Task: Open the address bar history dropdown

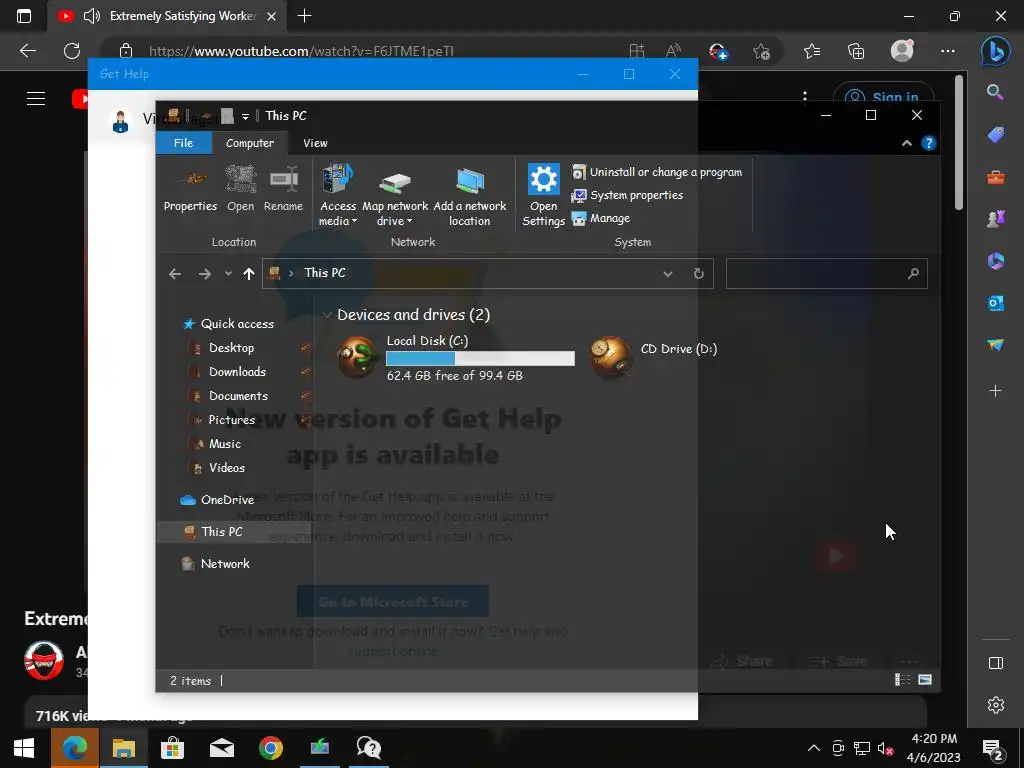Action: (x=667, y=274)
